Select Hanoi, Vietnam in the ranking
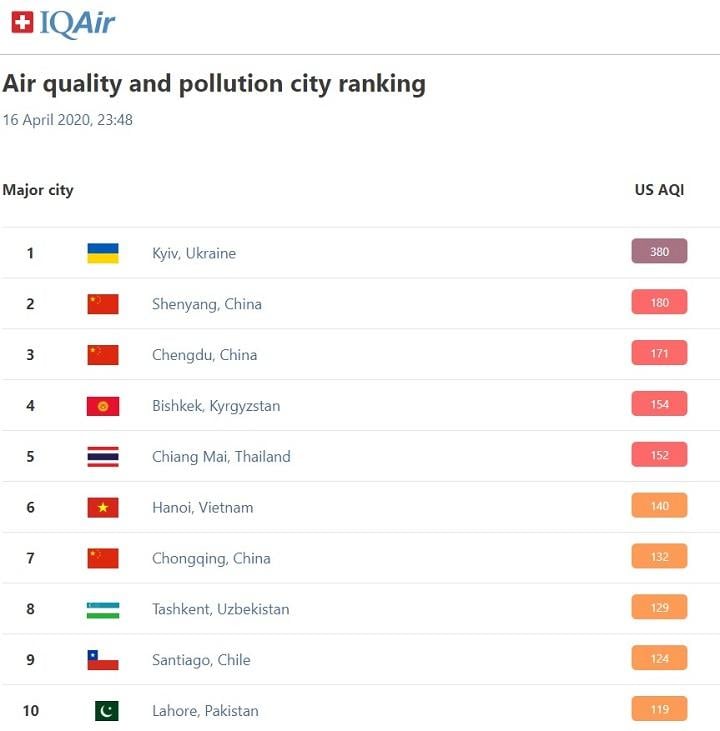This screenshot has width=720, height=731. point(202,508)
